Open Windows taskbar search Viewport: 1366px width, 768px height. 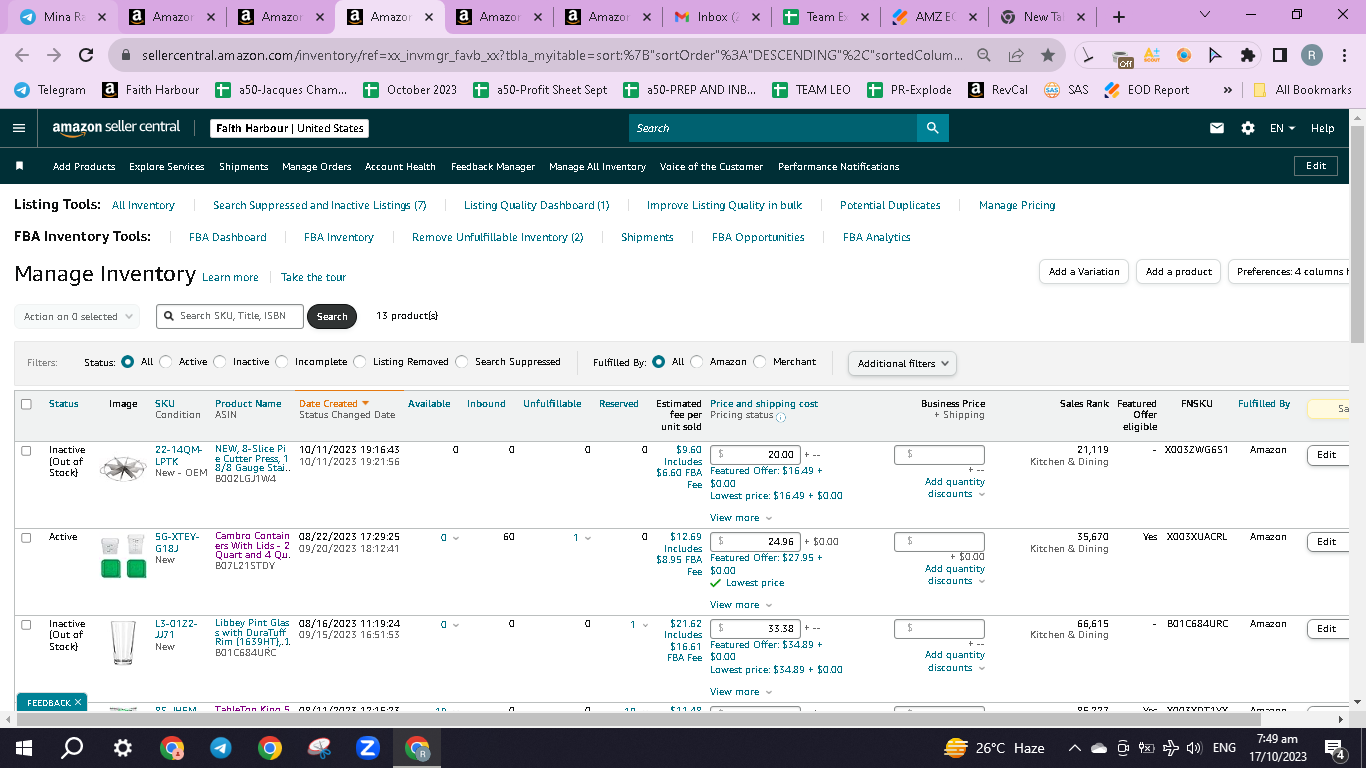tap(72, 748)
